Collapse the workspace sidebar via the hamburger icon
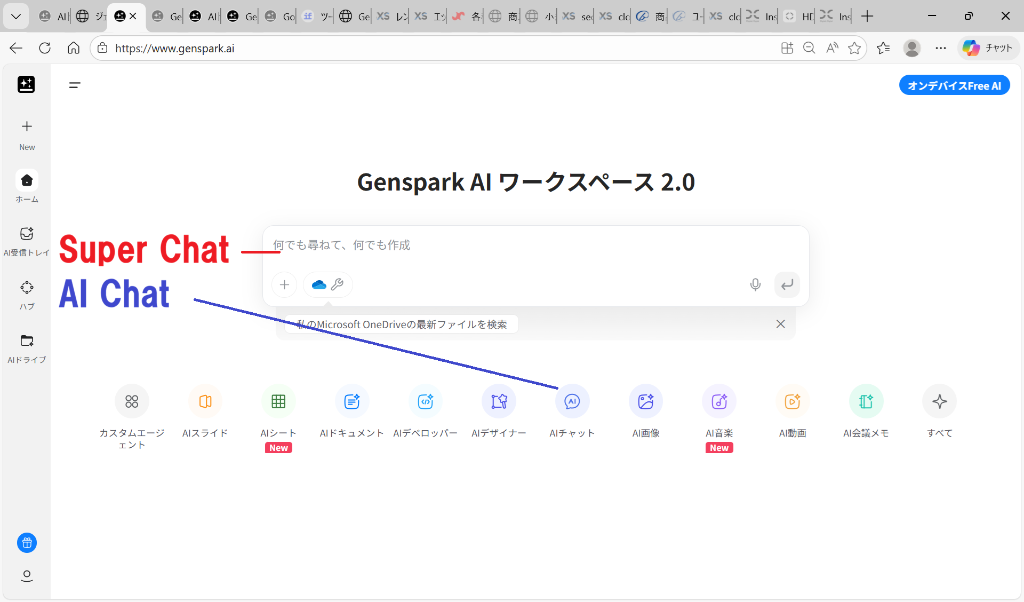 74,85
